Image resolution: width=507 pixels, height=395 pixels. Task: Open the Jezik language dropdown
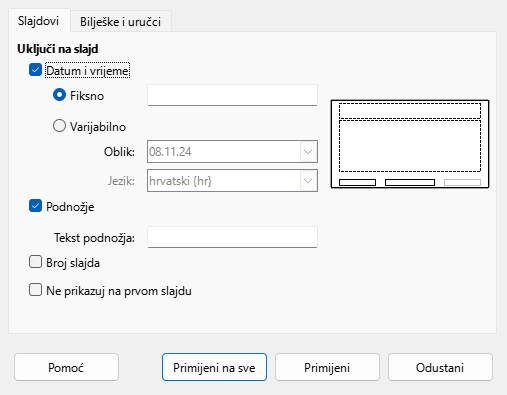[x=232, y=181]
